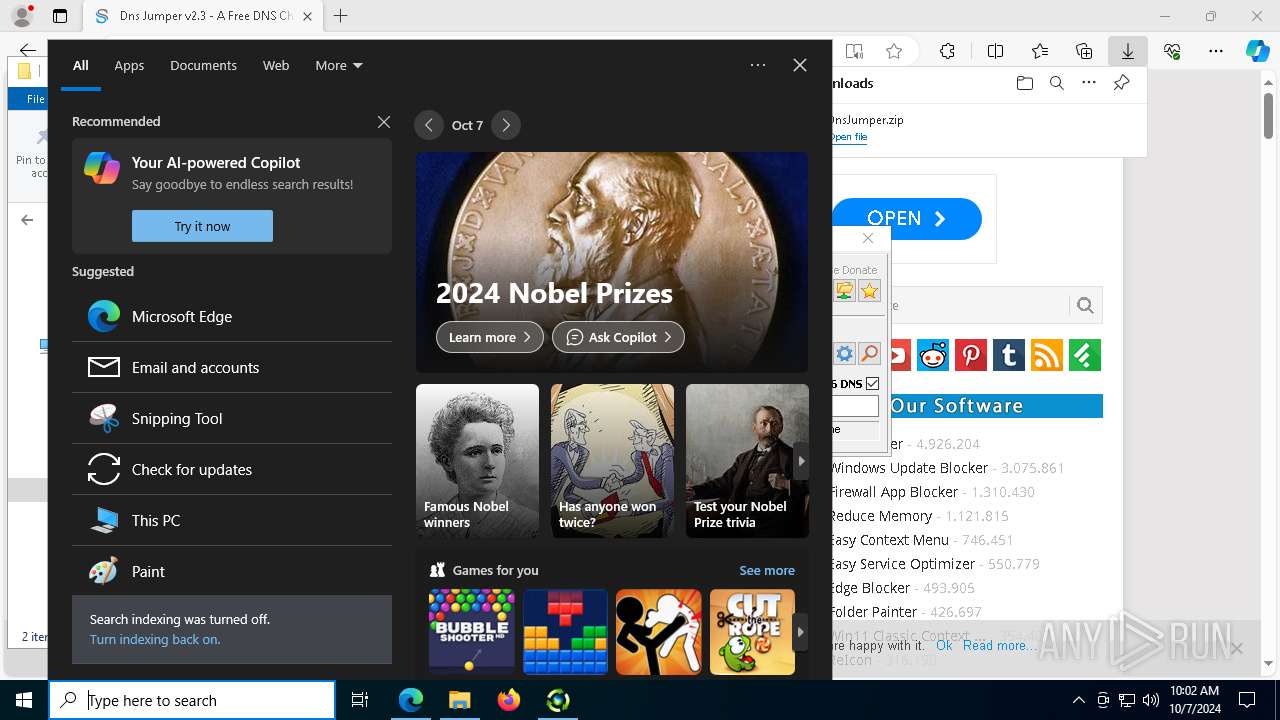Click the blue OPEN ad button
Image resolution: width=1280 pixels, height=720 pixels.
point(907,219)
